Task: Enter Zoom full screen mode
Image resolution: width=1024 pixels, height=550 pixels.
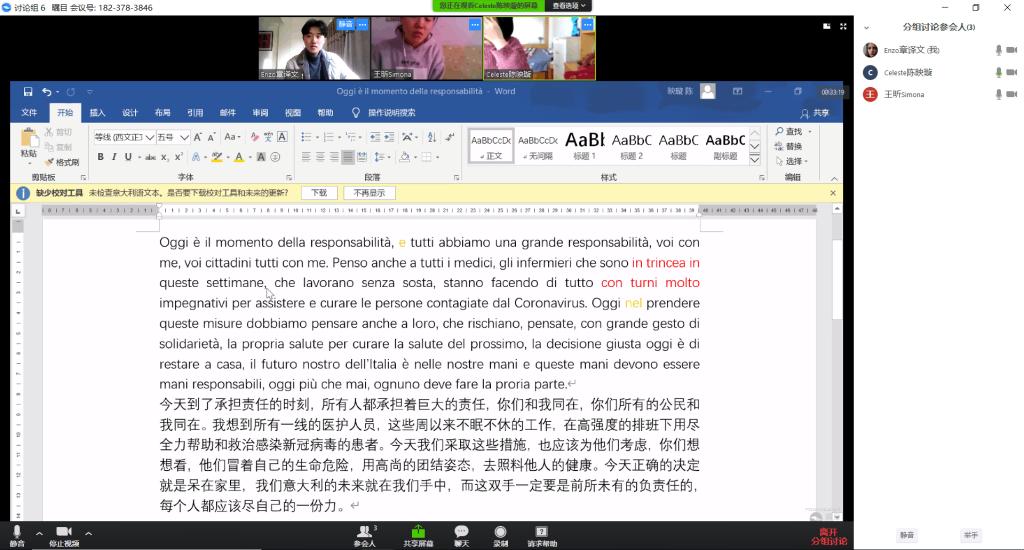Action: click(843, 26)
